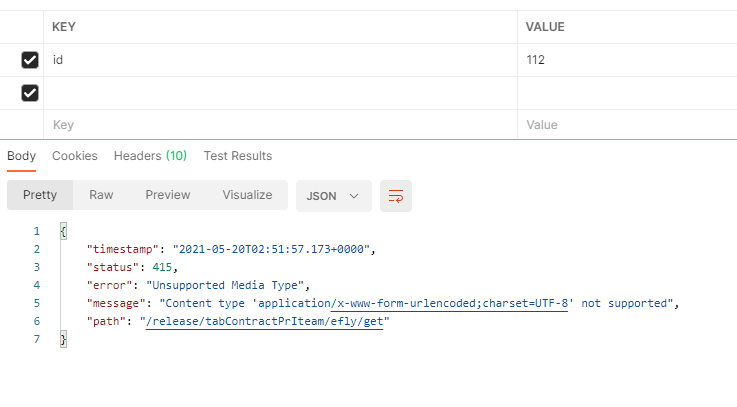Click the timestamp value 2021-05-20T02:51:57.173+0000

271,250
